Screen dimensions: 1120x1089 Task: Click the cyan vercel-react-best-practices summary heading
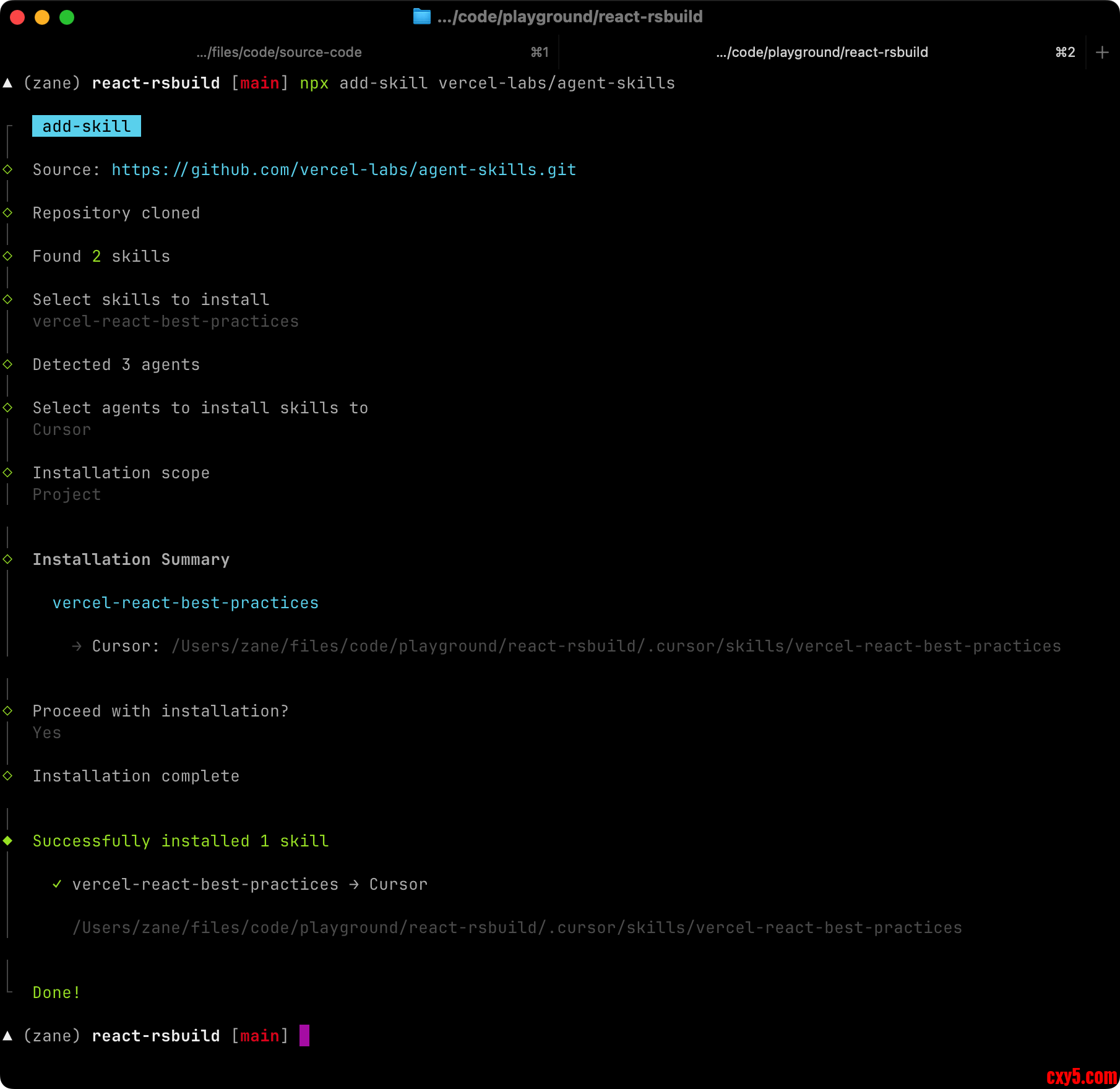(186, 603)
